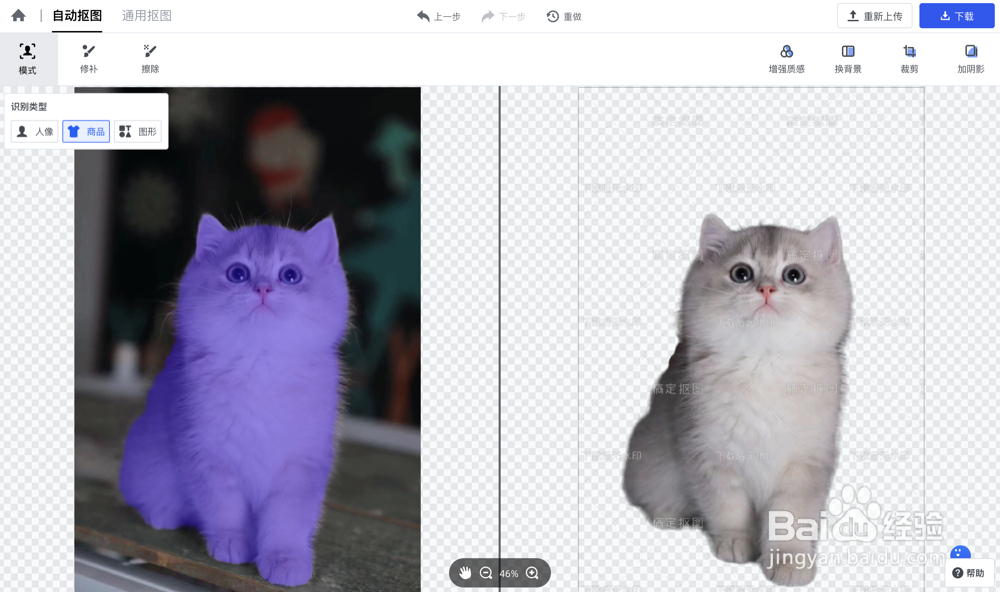
Task: Go to the home page icon
Action: pyautogui.click(x=18, y=15)
